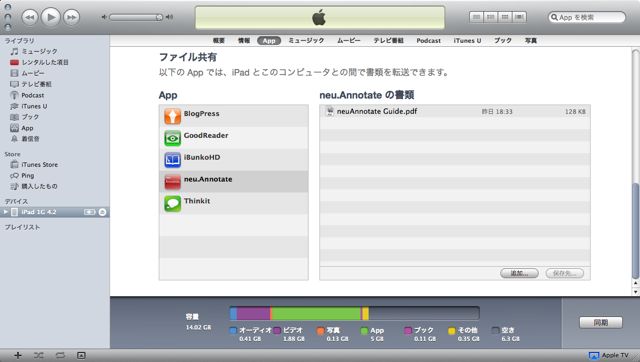
Task: Switch to the ムービー tab
Action: (x=349, y=40)
